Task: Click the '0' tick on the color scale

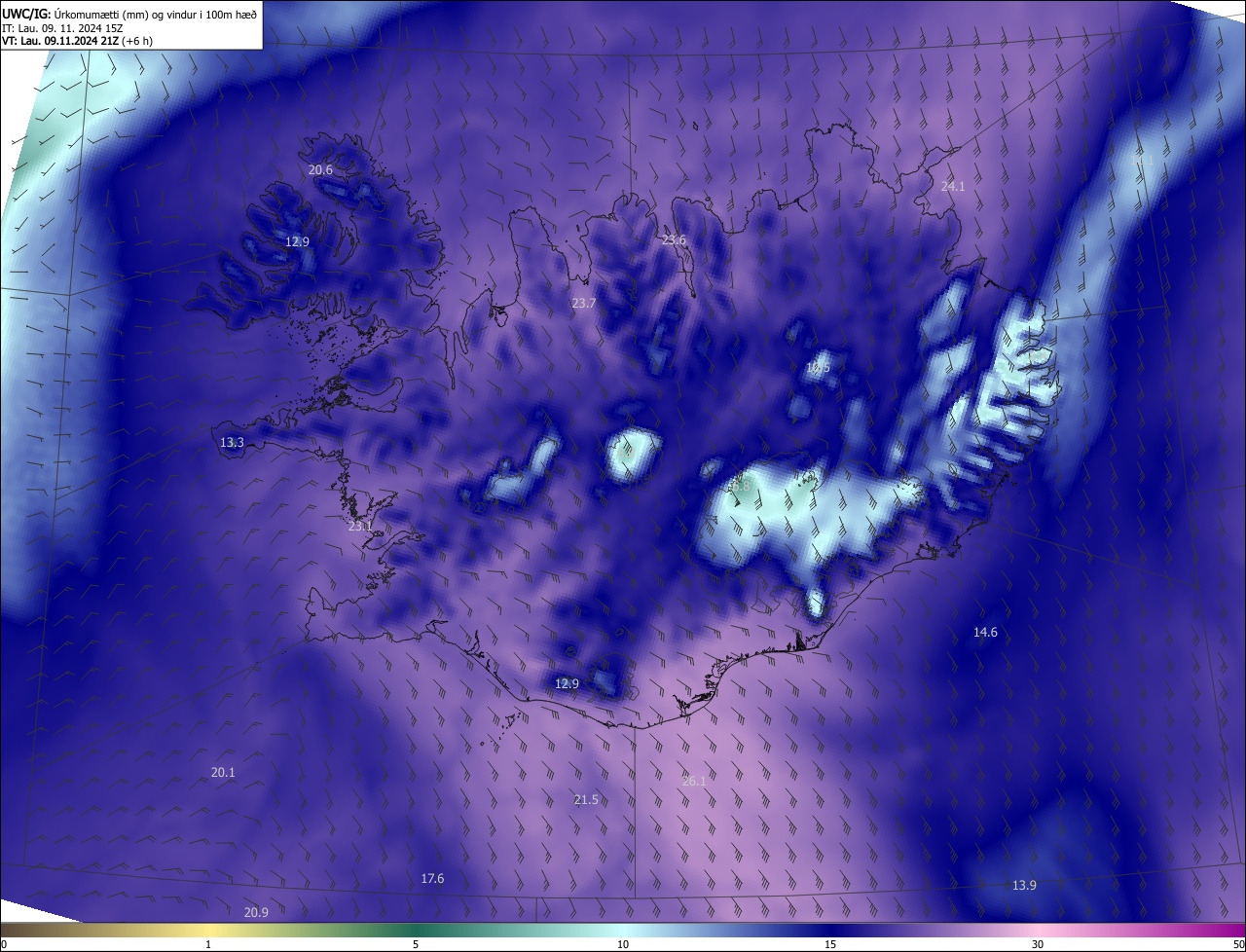Action: point(4,945)
